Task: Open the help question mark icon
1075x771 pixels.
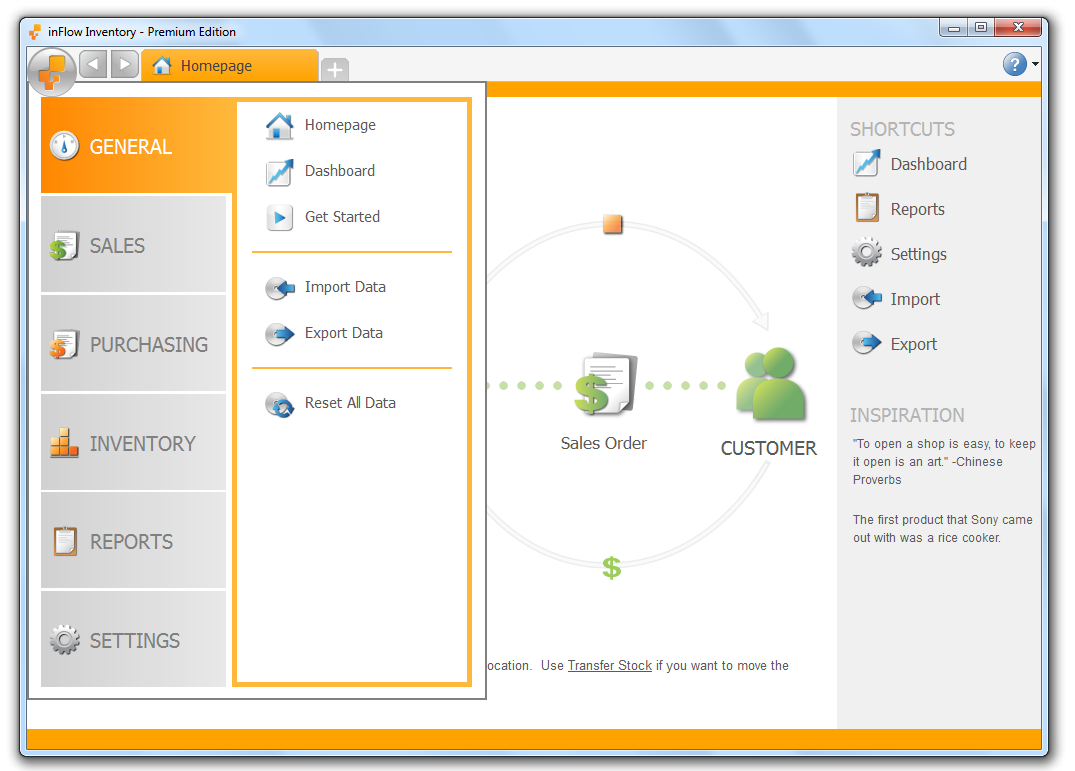Action: click(x=1014, y=64)
